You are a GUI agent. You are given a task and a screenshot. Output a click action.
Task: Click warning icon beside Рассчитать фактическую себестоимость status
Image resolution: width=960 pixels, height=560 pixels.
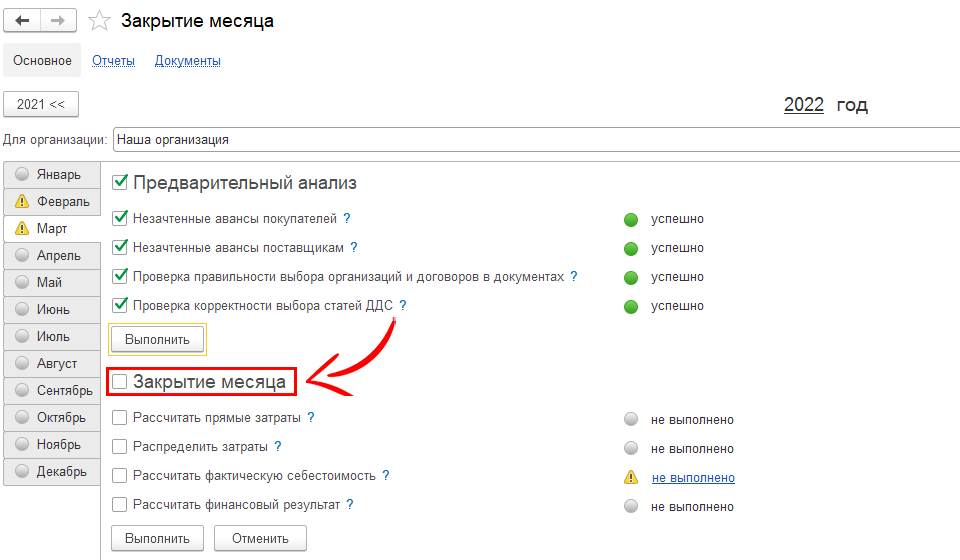[x=630, y=478]
